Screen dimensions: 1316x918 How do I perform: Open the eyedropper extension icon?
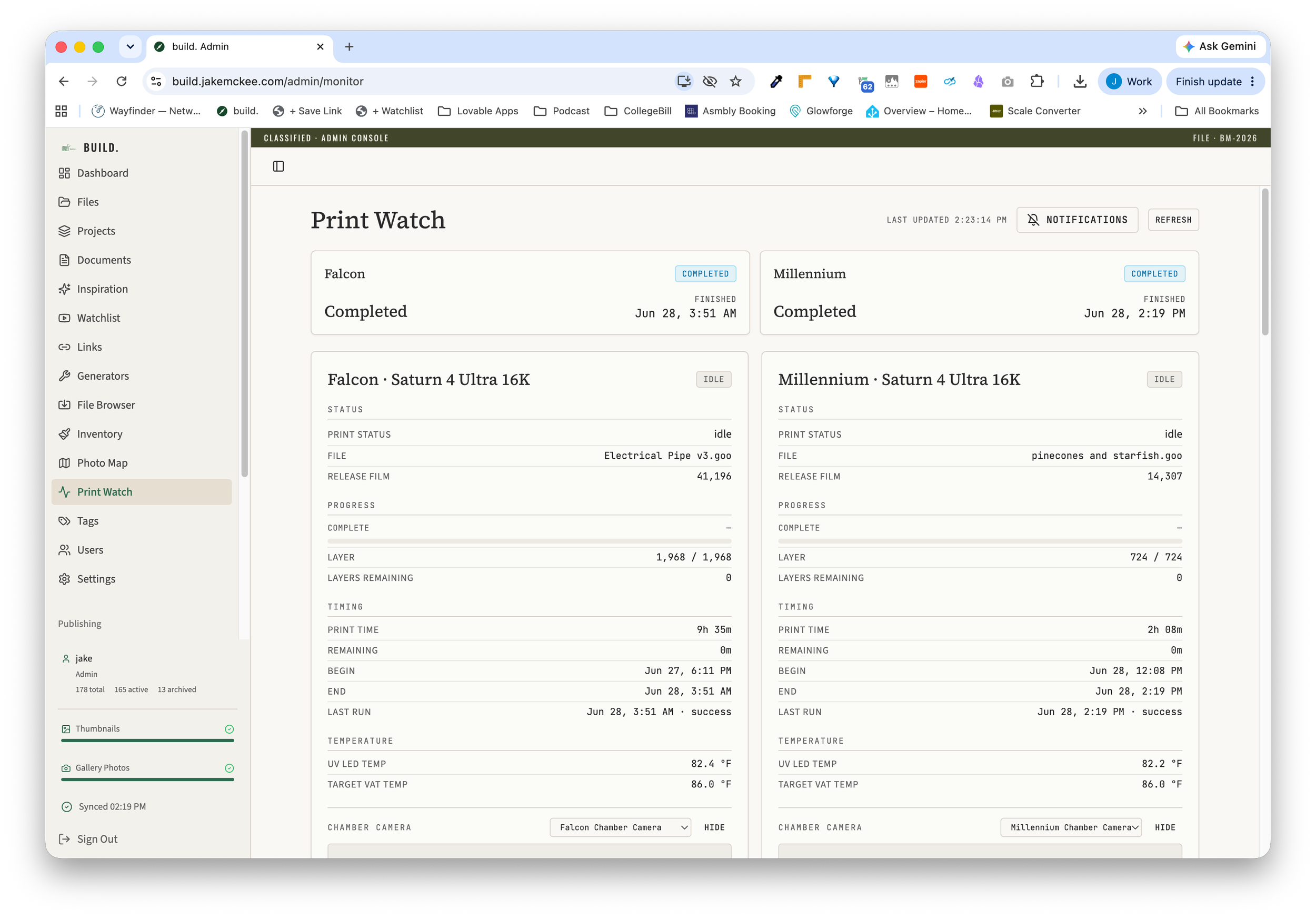point(776,82)
